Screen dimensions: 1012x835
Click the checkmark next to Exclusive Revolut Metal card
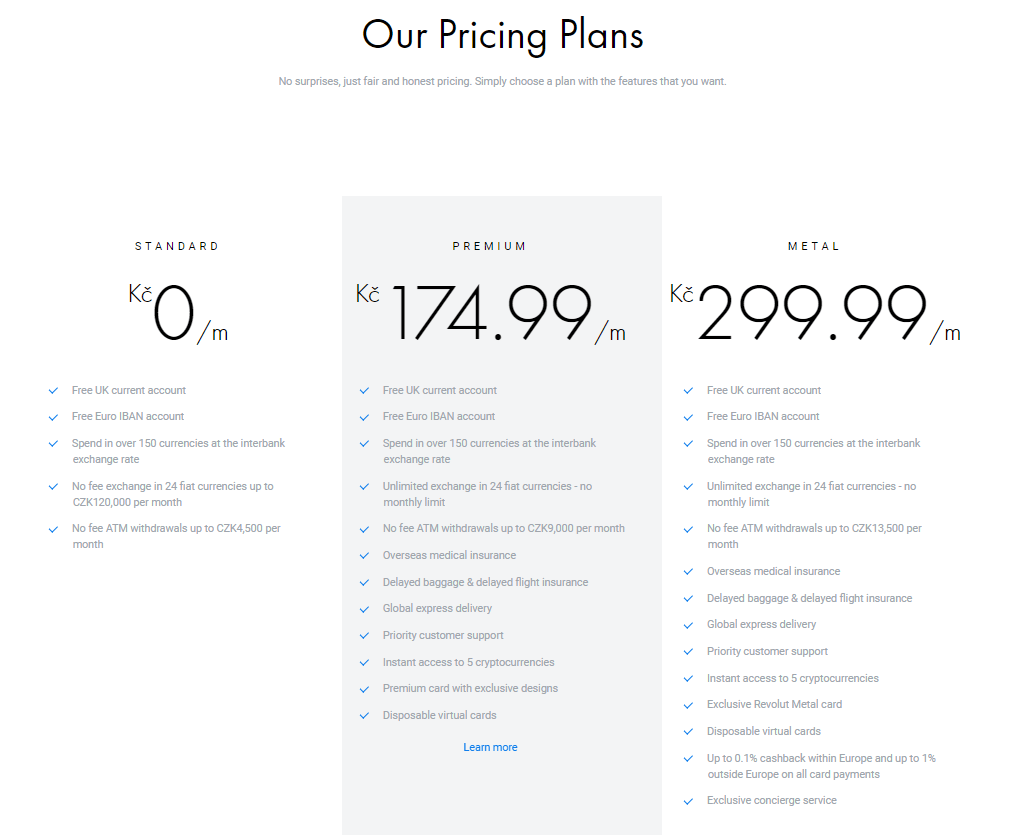tap(689, 705)
